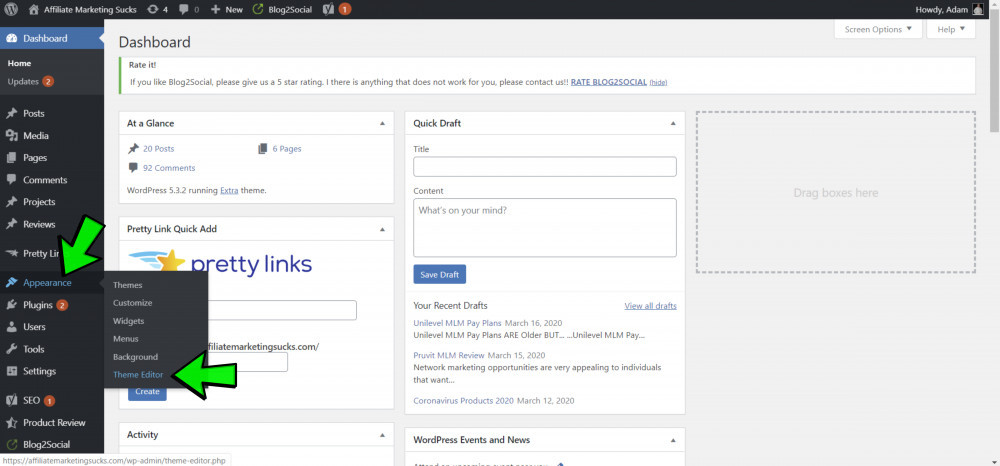Screen dimensions: 1000x466
Task: Expand the Screen Options dropdown
Action: coord(878,29)
